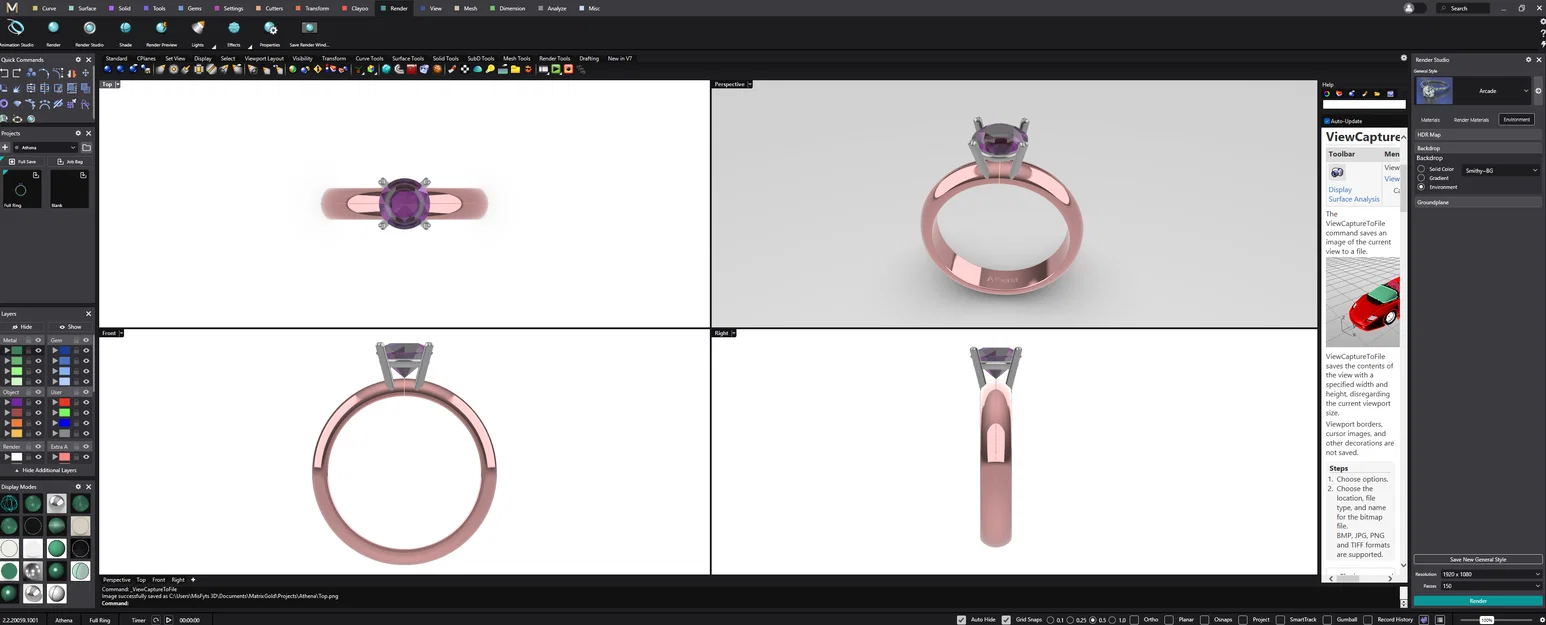Click the user account icon in title bar
The width and height of the screenshot is (1546, 625).
1409,8
